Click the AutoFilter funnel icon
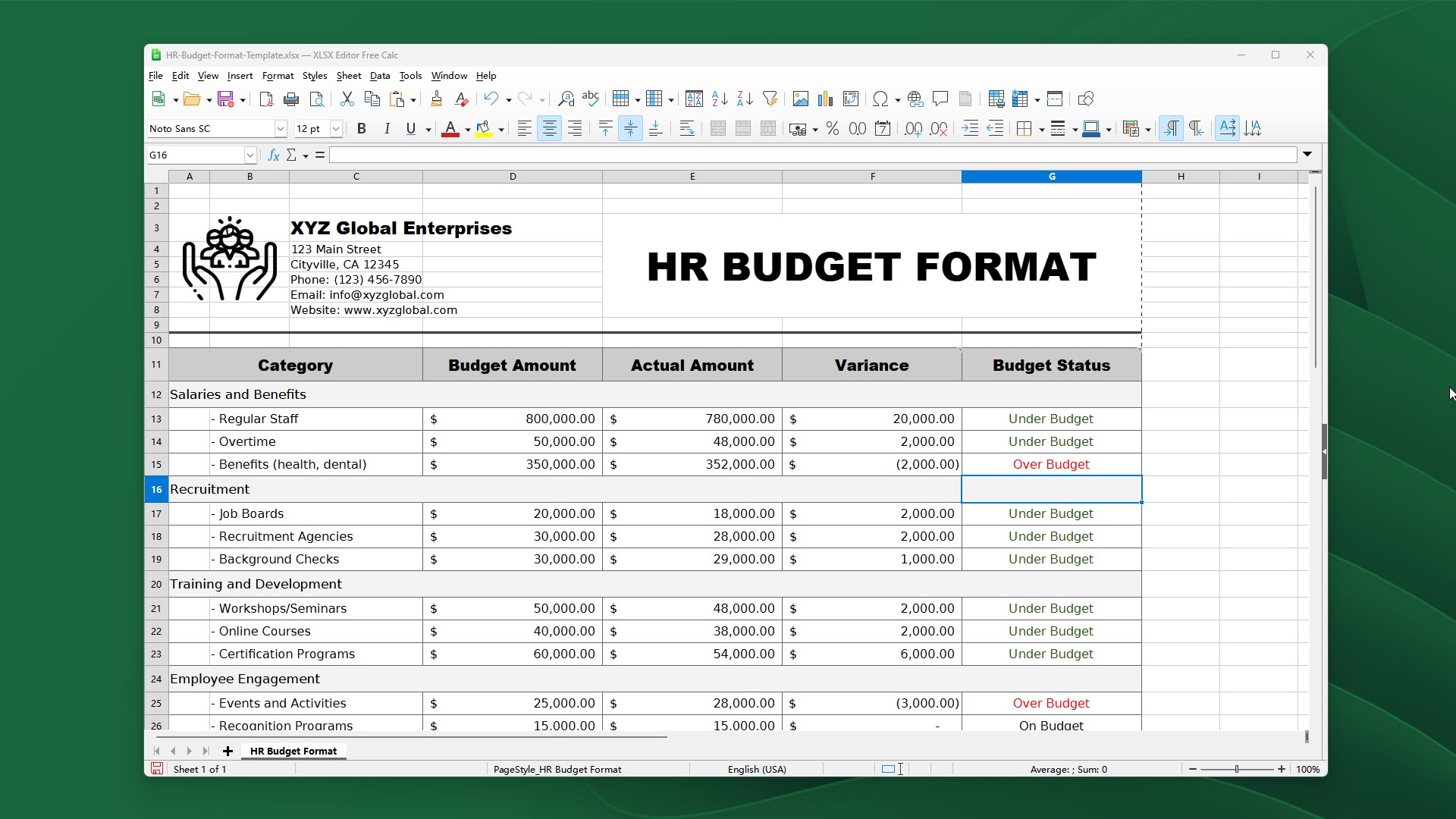 [x=770, y=99]
